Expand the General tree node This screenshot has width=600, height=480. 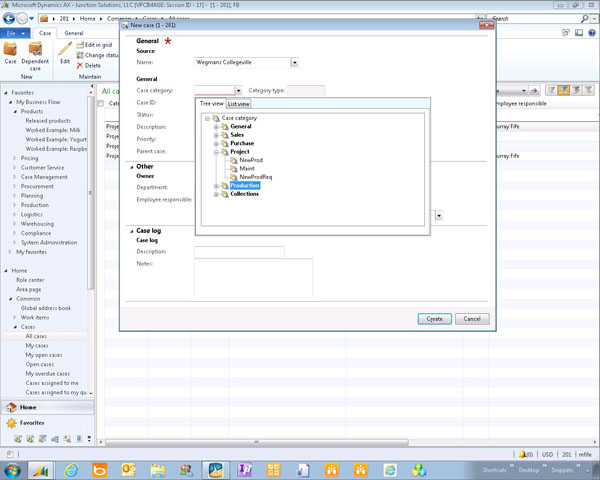pyautogui.click(x=216, y=126)
